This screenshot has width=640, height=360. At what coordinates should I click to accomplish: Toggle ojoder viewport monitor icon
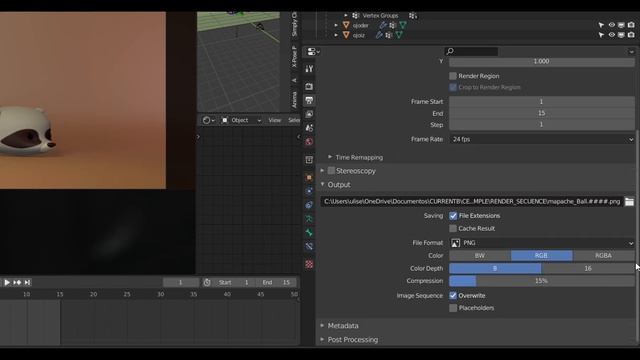[x=621, y=25]
